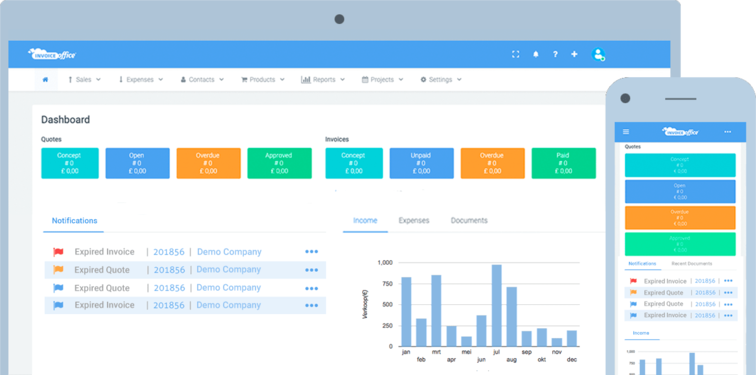Click the plus add-new icon in header
This screenshot has width=756, height=375.
(574, 54)
